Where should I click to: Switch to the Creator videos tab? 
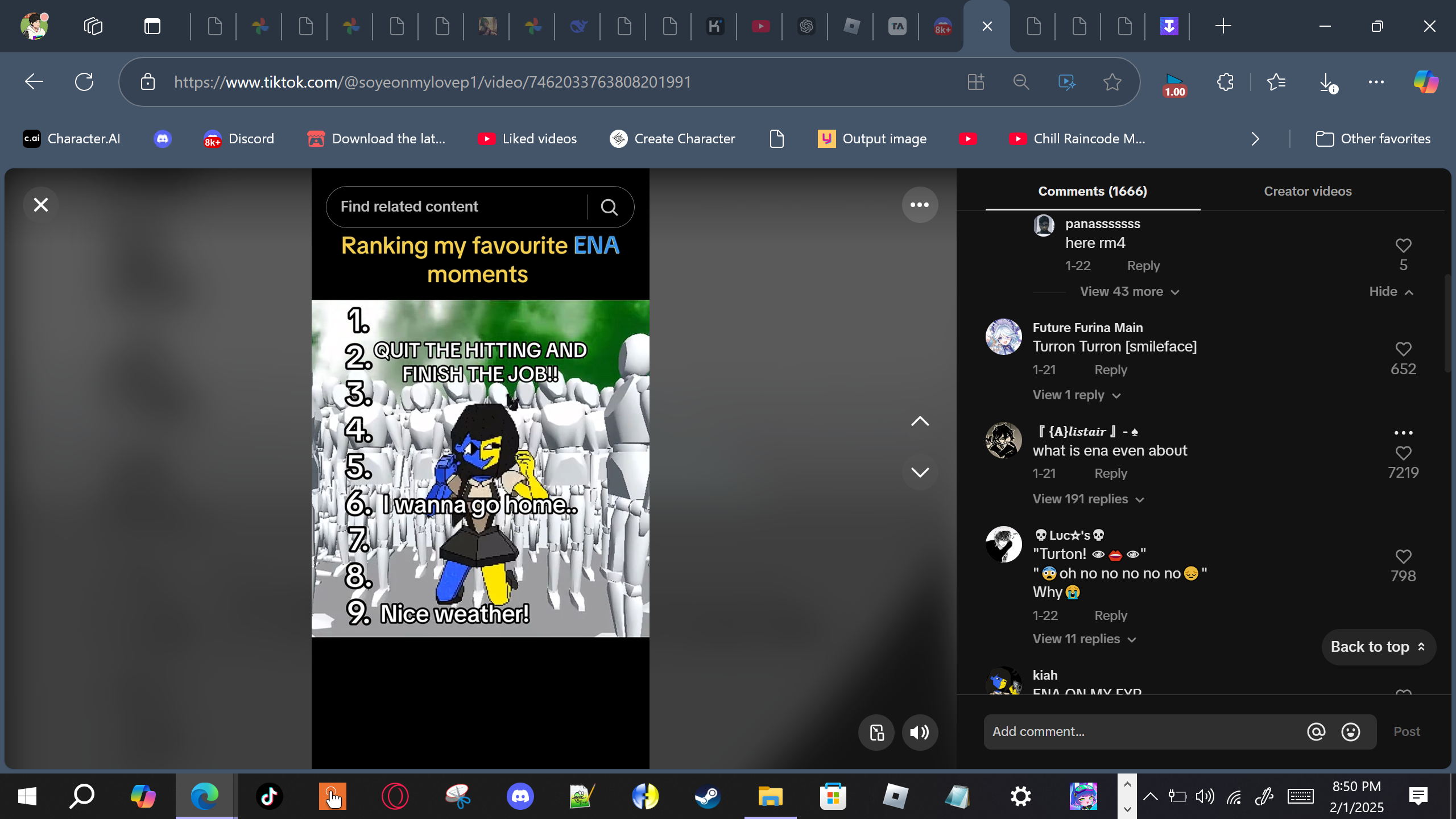click(x=1308, y=192)
